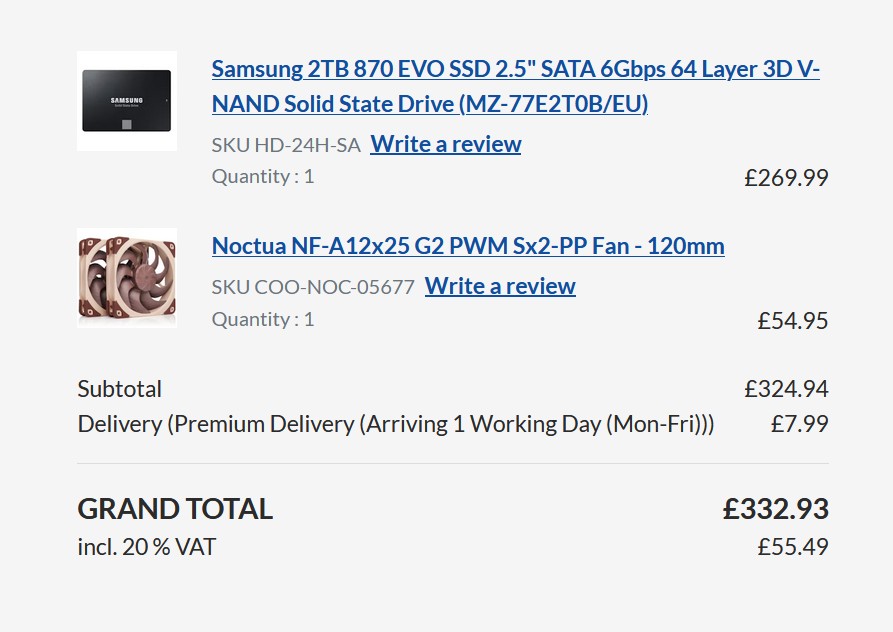Image resolution: width=893 pixels, height=632 pixels.
Task: Click the £54.95 item price
Action: click(x=793, y=321)
